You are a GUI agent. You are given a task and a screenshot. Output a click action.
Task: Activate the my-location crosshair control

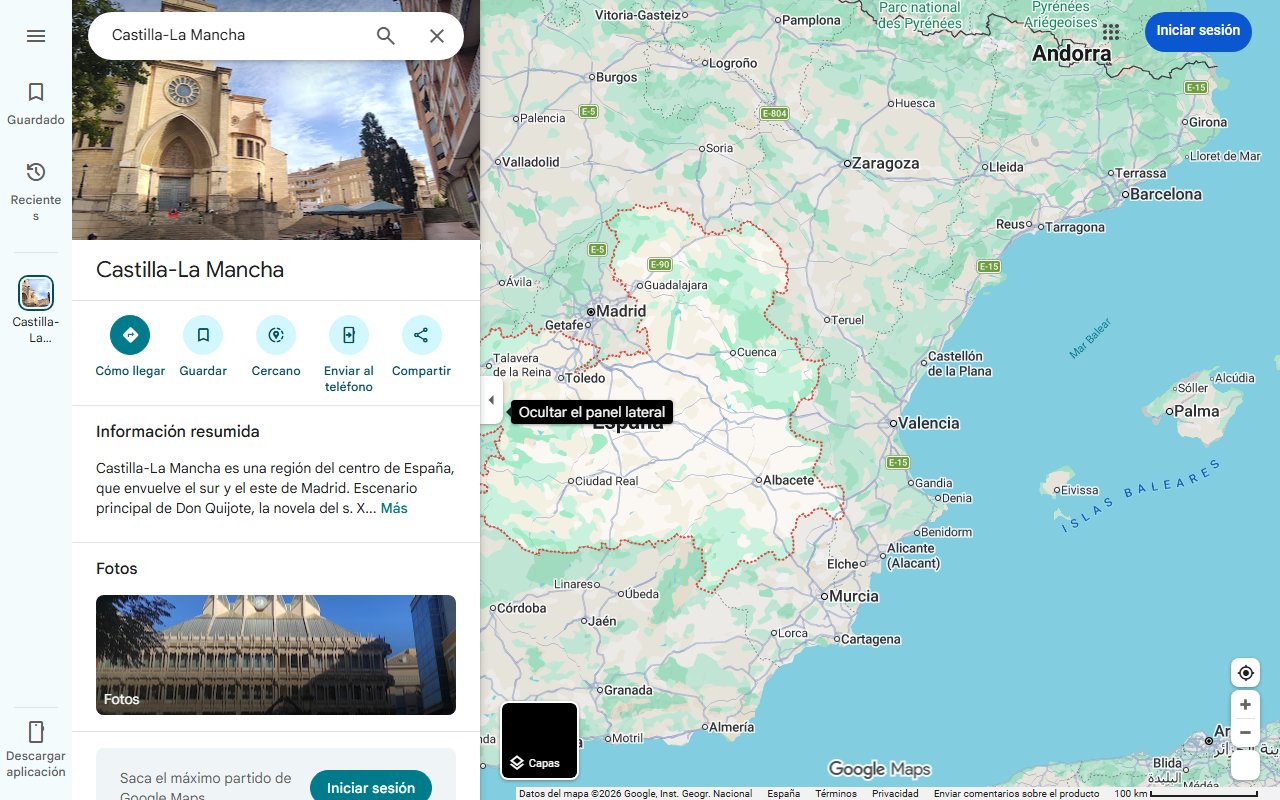click(x=1245, y=672)
